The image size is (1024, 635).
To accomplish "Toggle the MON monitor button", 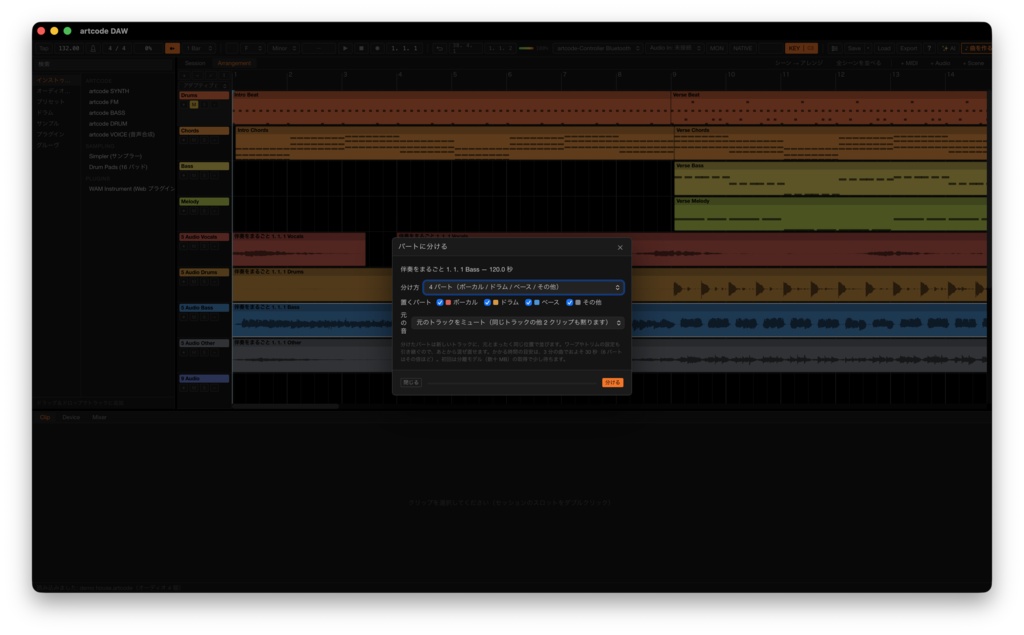I will point(717,48).
